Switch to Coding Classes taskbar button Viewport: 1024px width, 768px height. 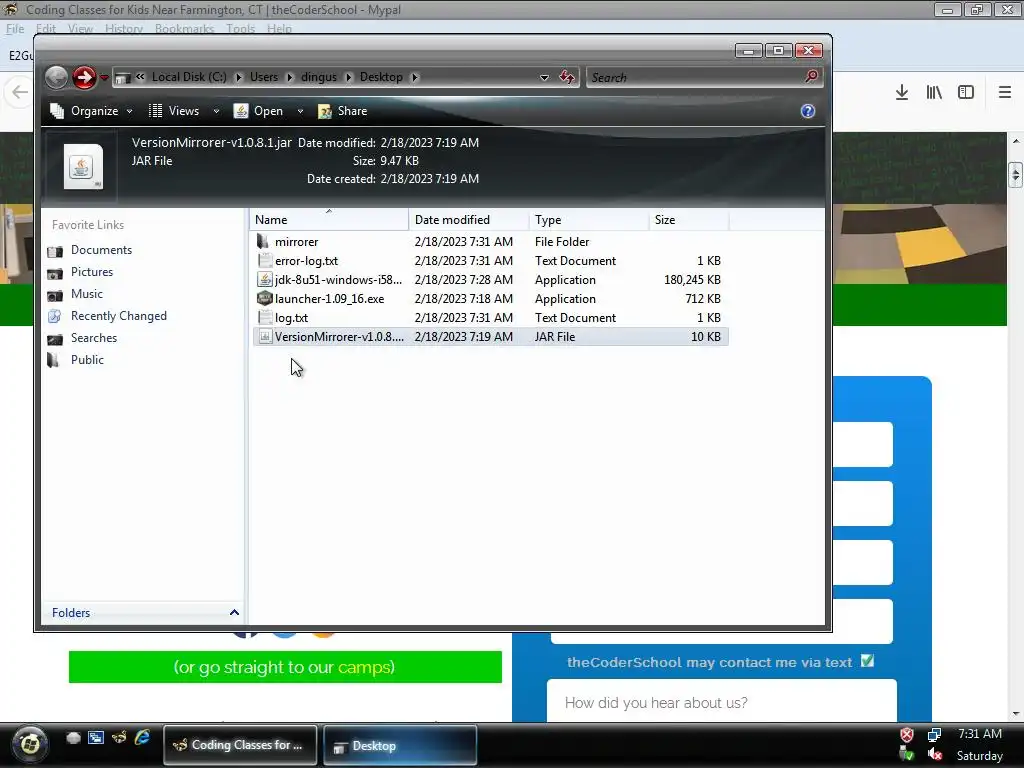(x=240, y=745)
